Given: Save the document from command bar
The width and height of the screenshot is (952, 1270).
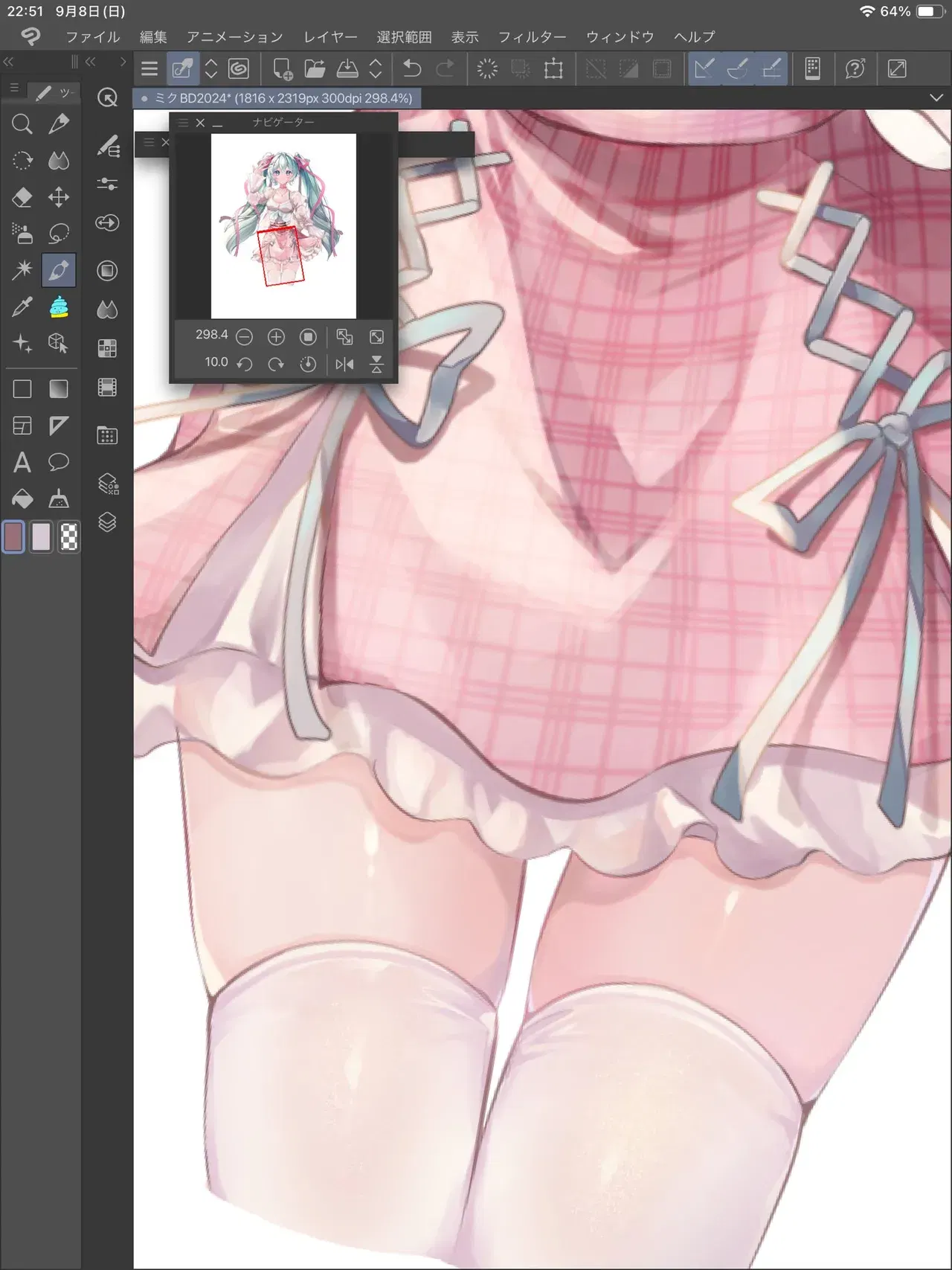Looking at the screenshot, I should [x=347, y=69].
